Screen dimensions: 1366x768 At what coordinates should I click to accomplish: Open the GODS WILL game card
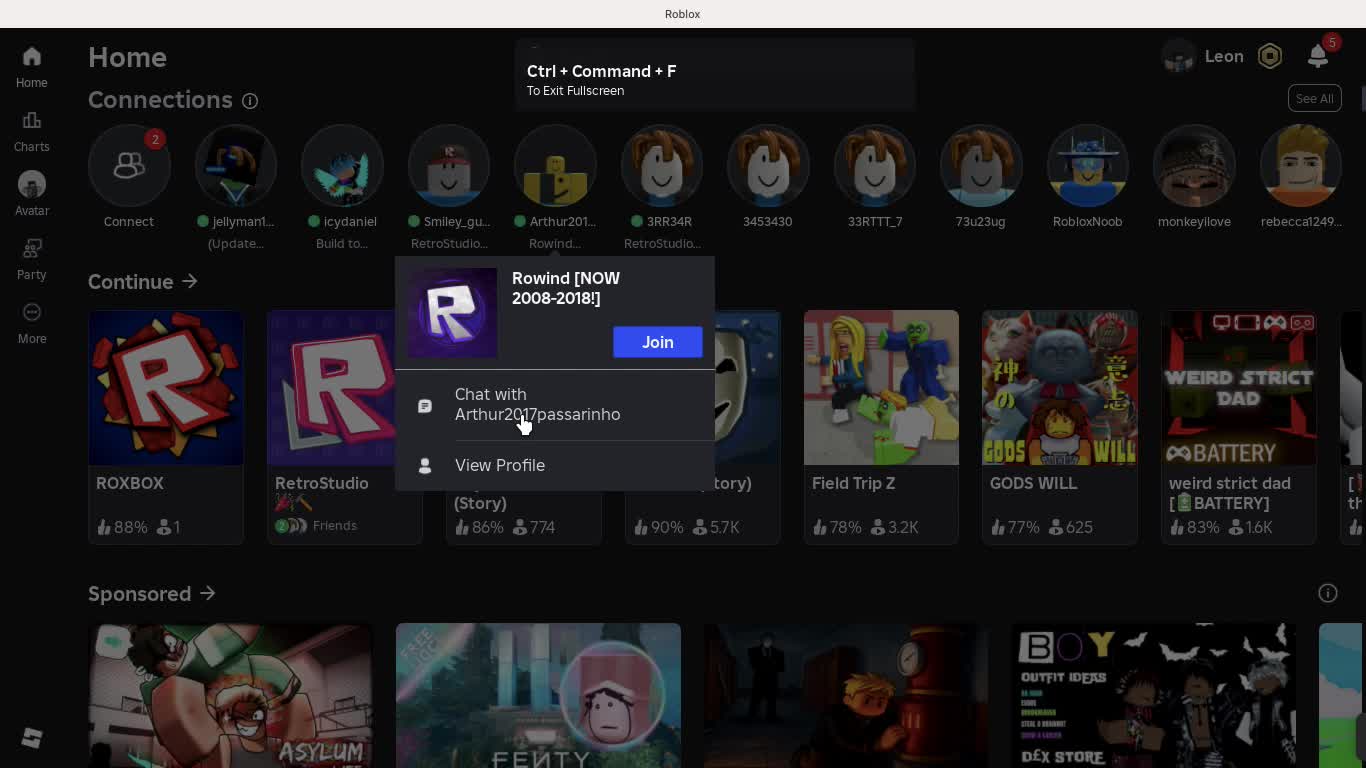(1059, 427)
